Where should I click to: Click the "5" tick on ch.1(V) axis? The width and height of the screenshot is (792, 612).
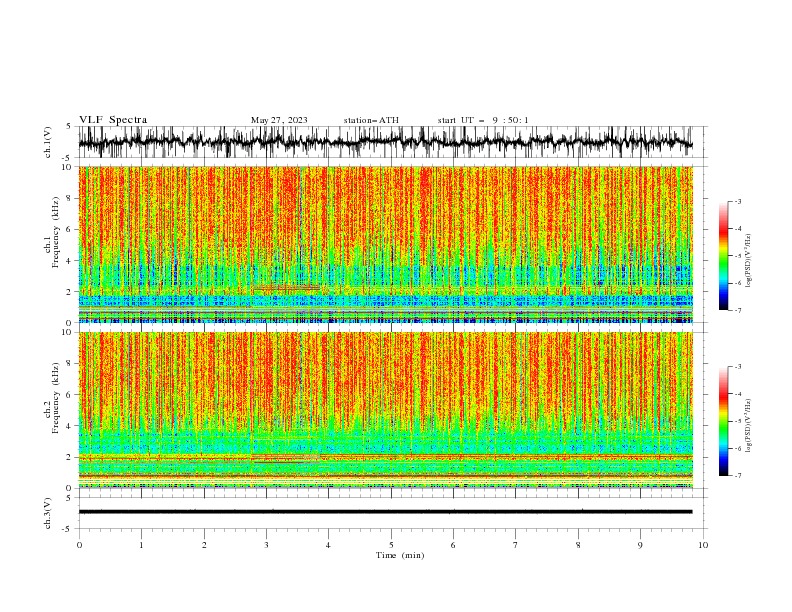[x=69, y=126]
